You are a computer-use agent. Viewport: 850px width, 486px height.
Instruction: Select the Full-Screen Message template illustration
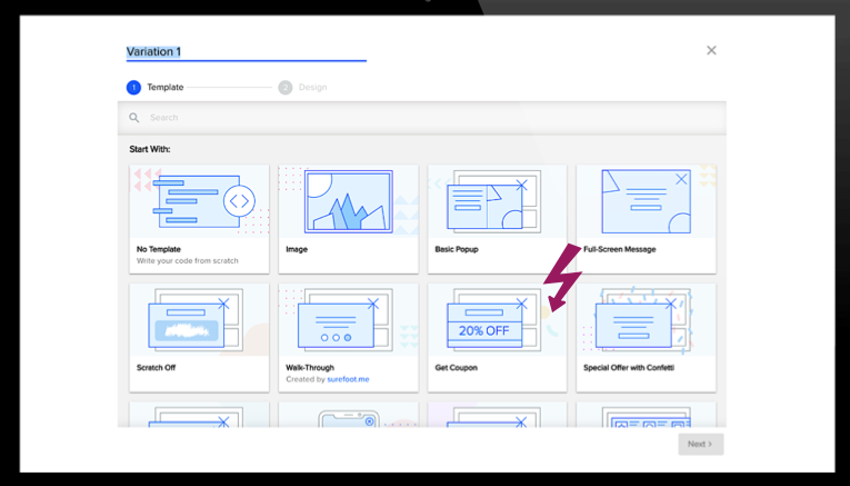point(646,200)
